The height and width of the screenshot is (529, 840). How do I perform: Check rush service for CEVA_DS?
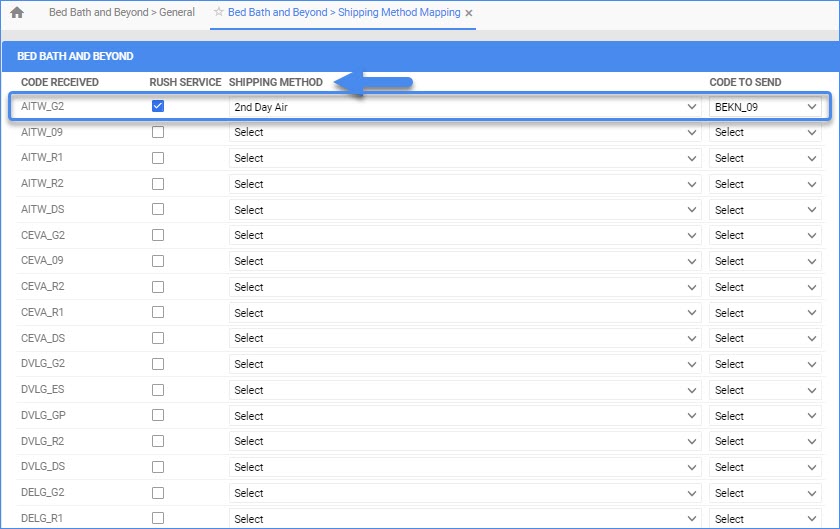[x=158, y=338]
